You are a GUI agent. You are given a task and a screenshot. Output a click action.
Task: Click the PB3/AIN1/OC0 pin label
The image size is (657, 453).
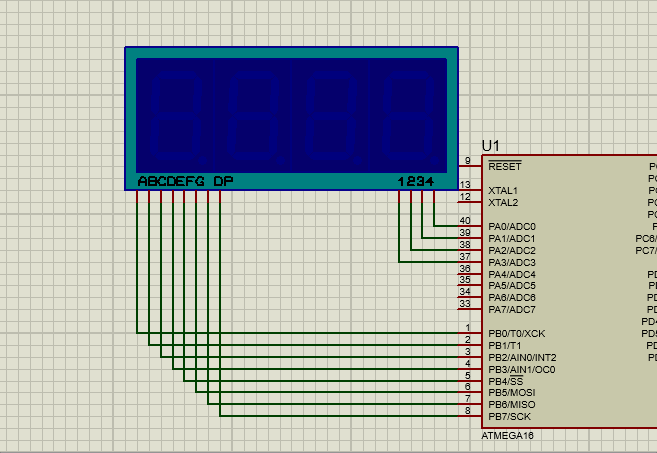[522, 370]
